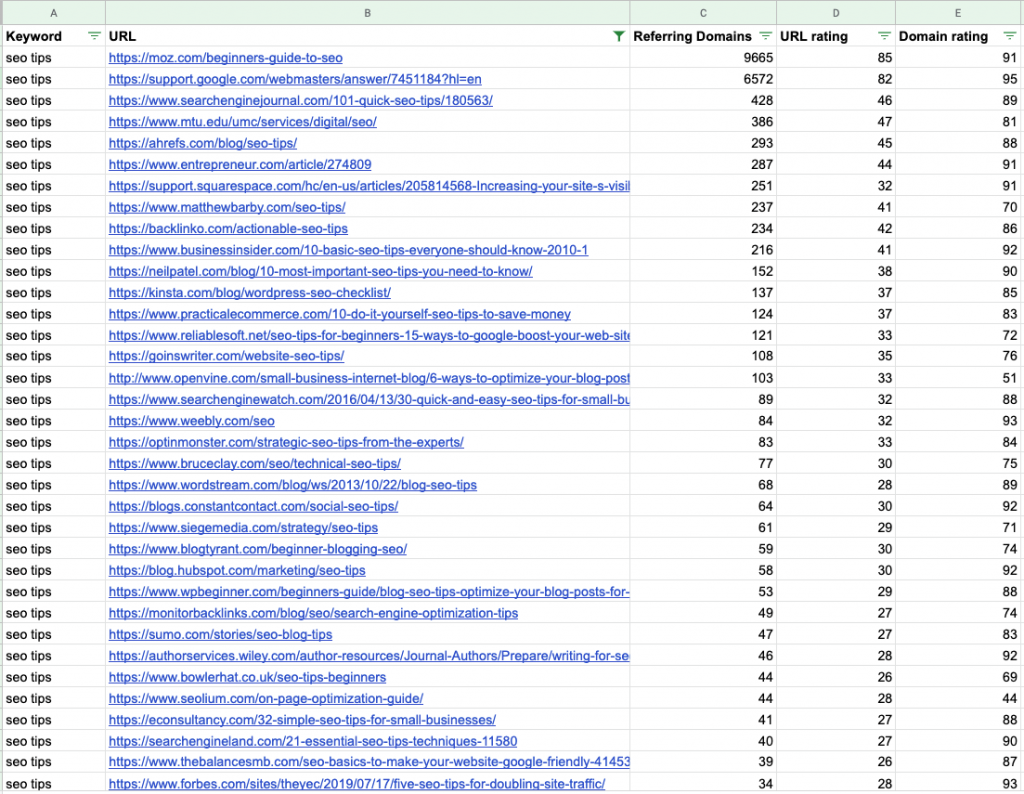
Task: Open the entrepreneur.com article 274809 link
Action: point(240,165)
